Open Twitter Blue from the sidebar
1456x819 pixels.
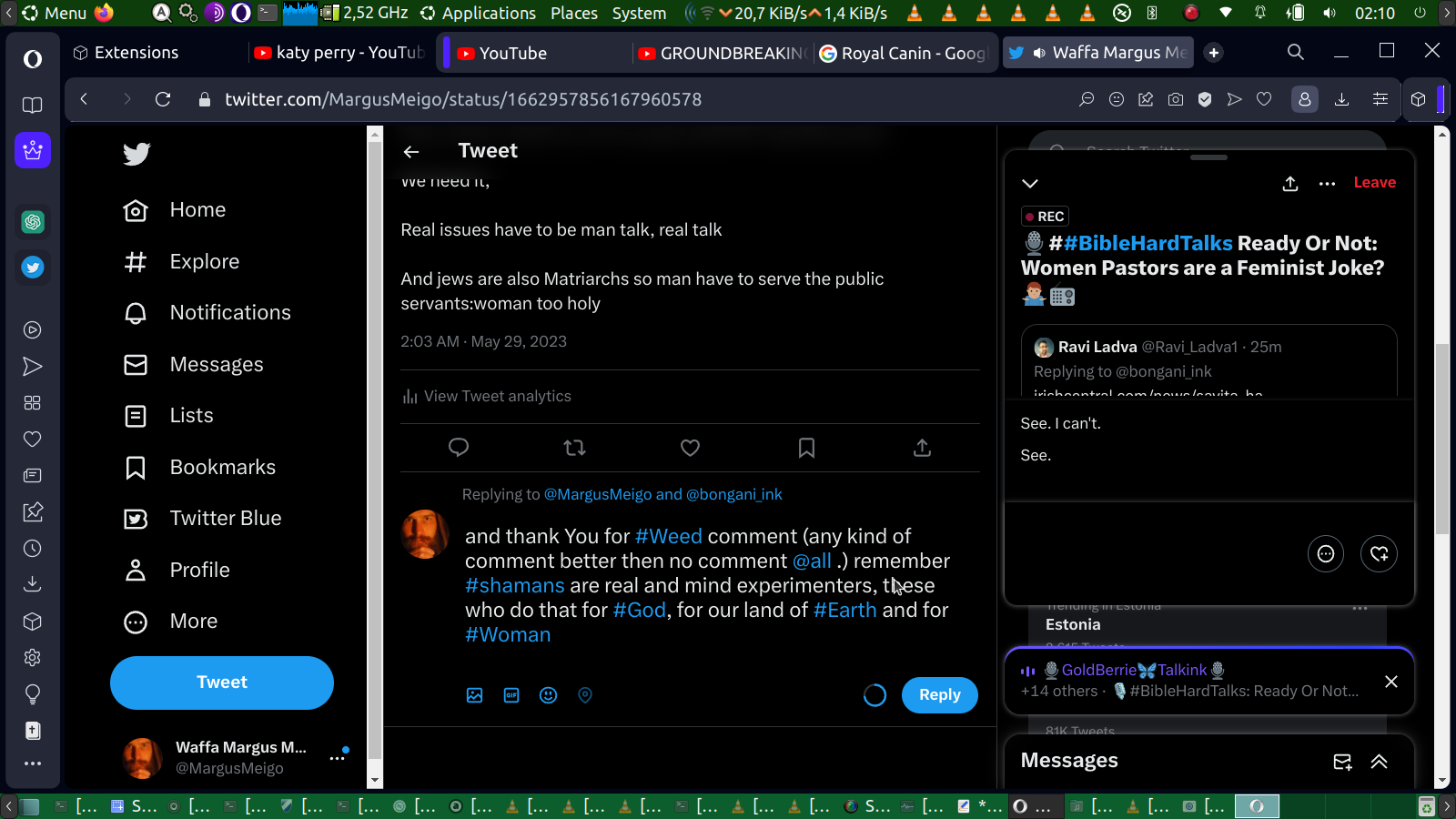click(x=202, y=519)
